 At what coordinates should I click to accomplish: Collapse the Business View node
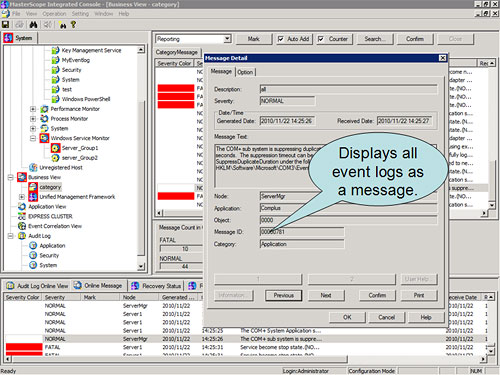[x=11, y=177]
